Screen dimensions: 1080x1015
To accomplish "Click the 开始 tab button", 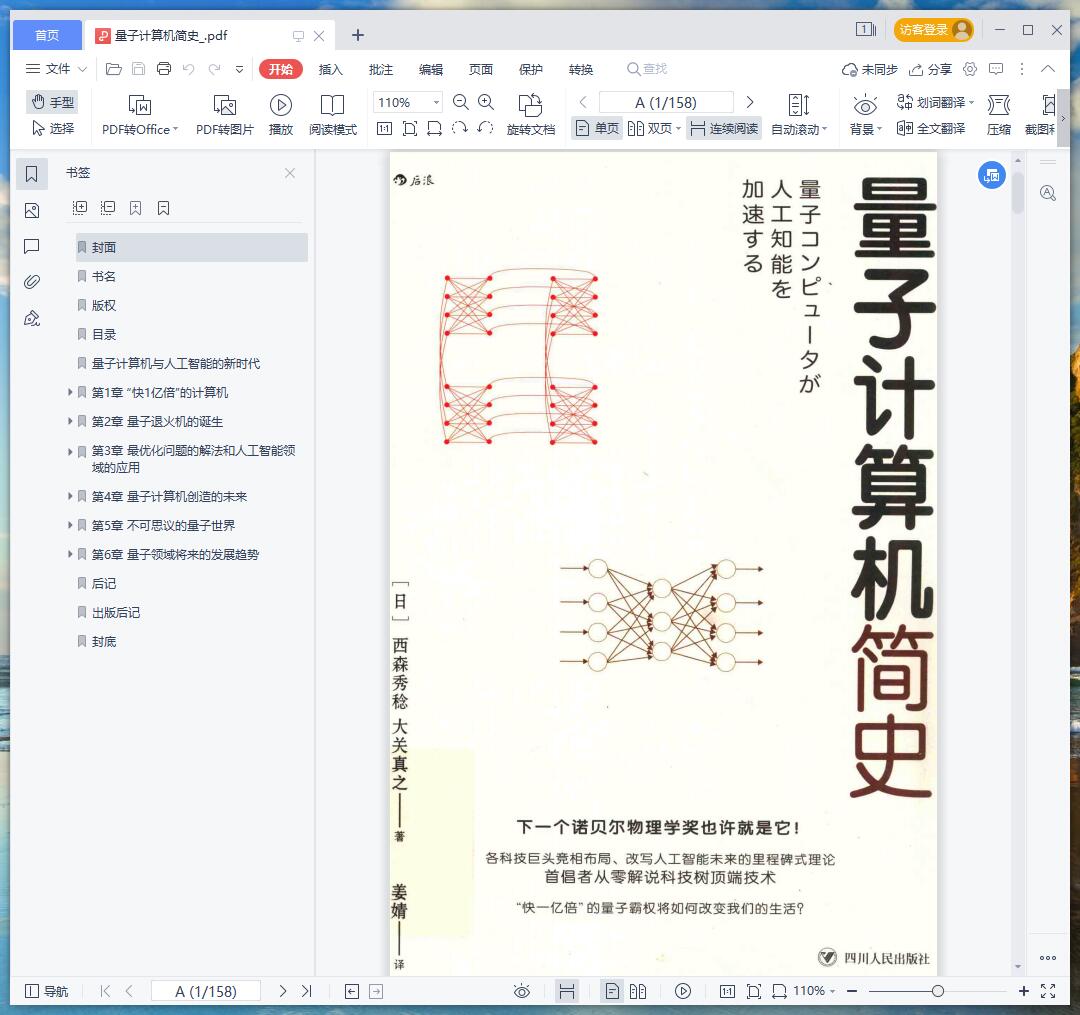I will pos(281,69).
